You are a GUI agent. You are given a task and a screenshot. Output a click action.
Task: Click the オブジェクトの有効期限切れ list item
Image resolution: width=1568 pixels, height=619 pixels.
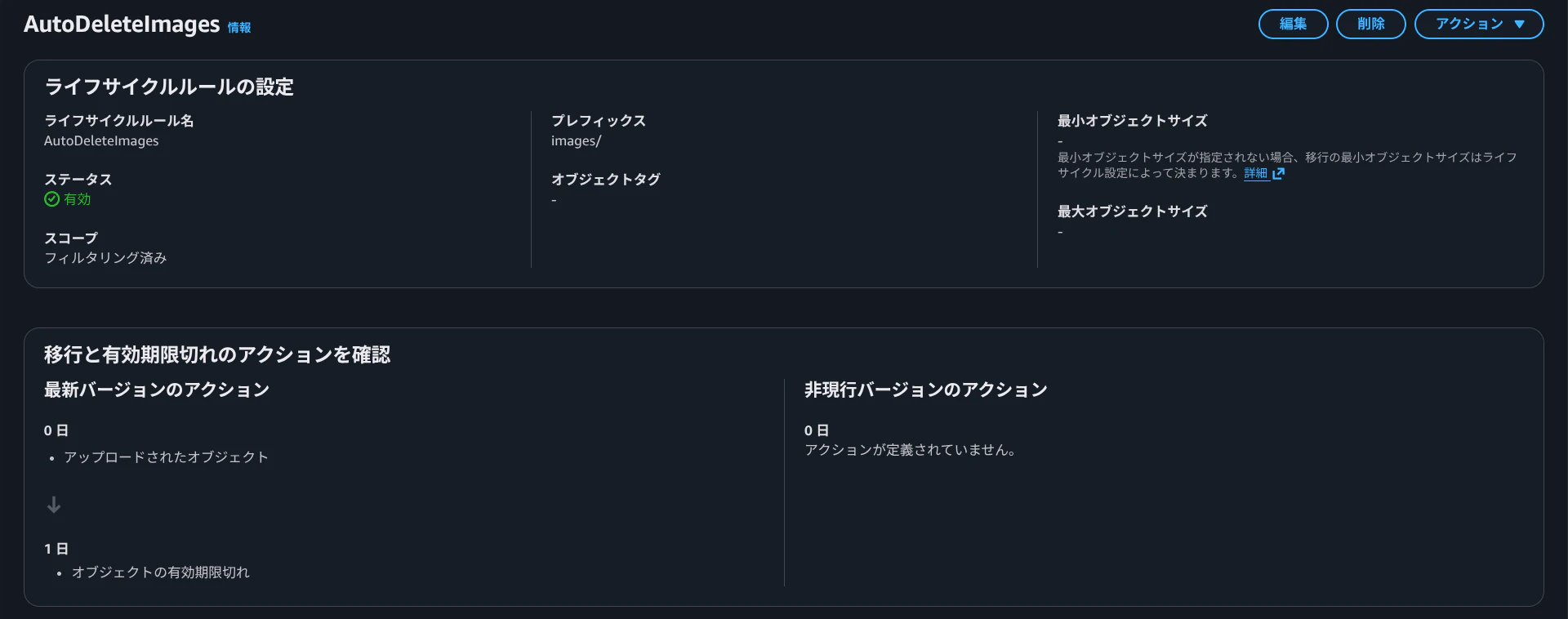tap(161, 572)
